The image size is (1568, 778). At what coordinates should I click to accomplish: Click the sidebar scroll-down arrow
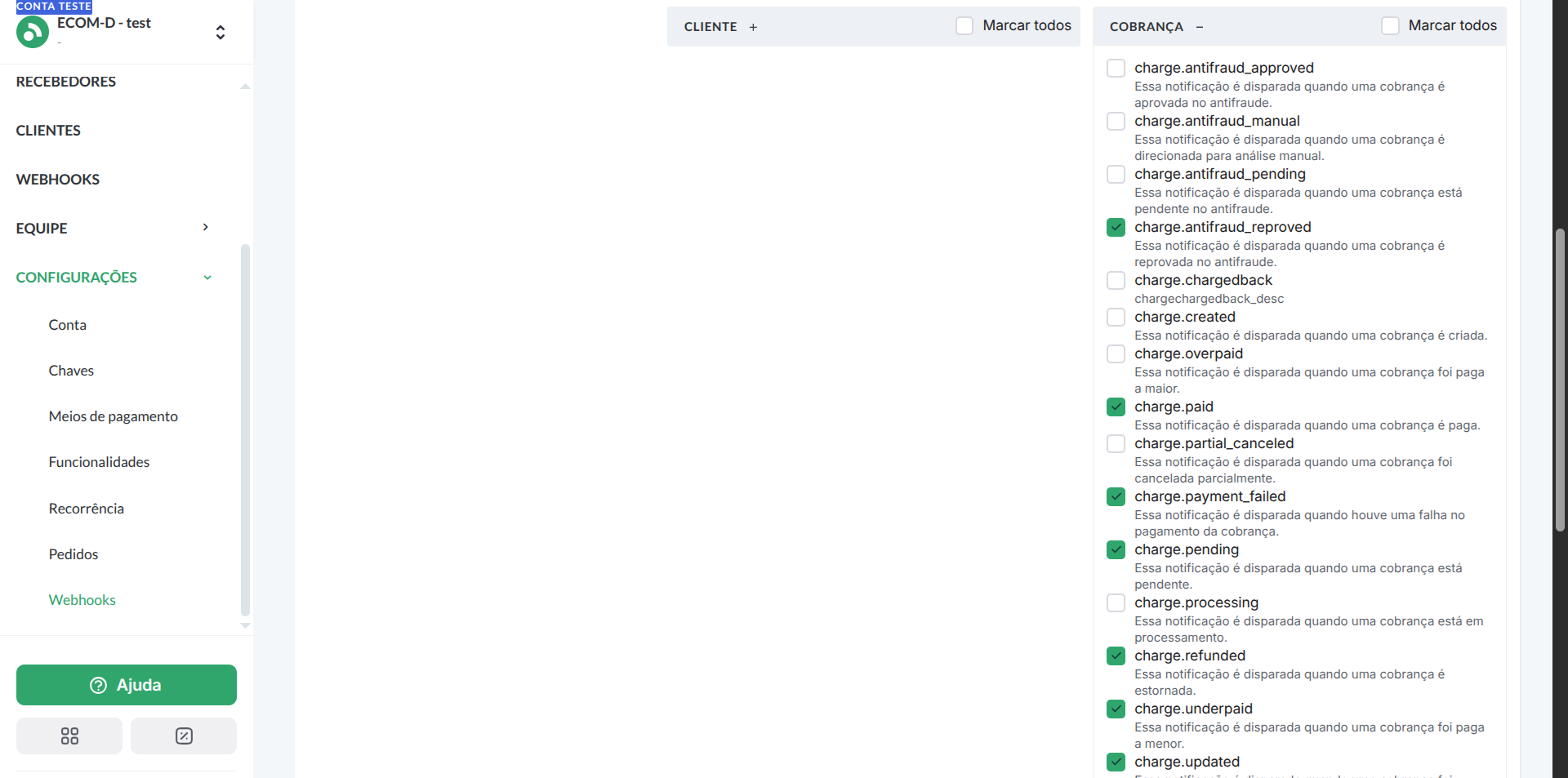click(245, 625)
